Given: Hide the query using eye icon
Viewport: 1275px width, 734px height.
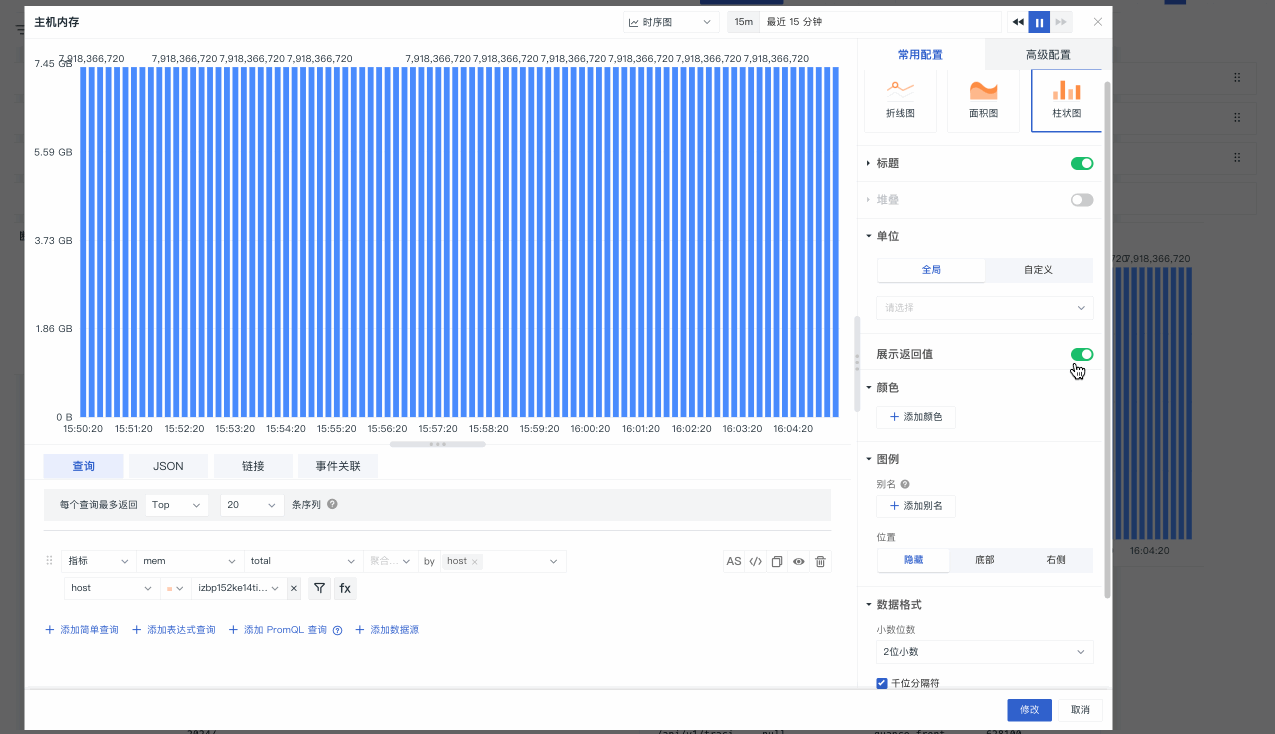Looking at the screenshot, I should coord(799,561).
